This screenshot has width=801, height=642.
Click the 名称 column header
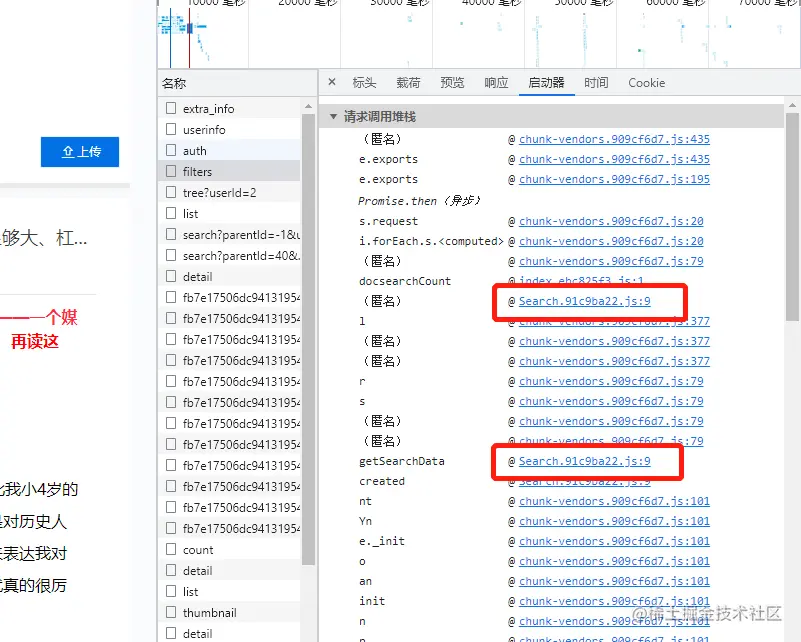pyautogui.click(x=237, y=83)
